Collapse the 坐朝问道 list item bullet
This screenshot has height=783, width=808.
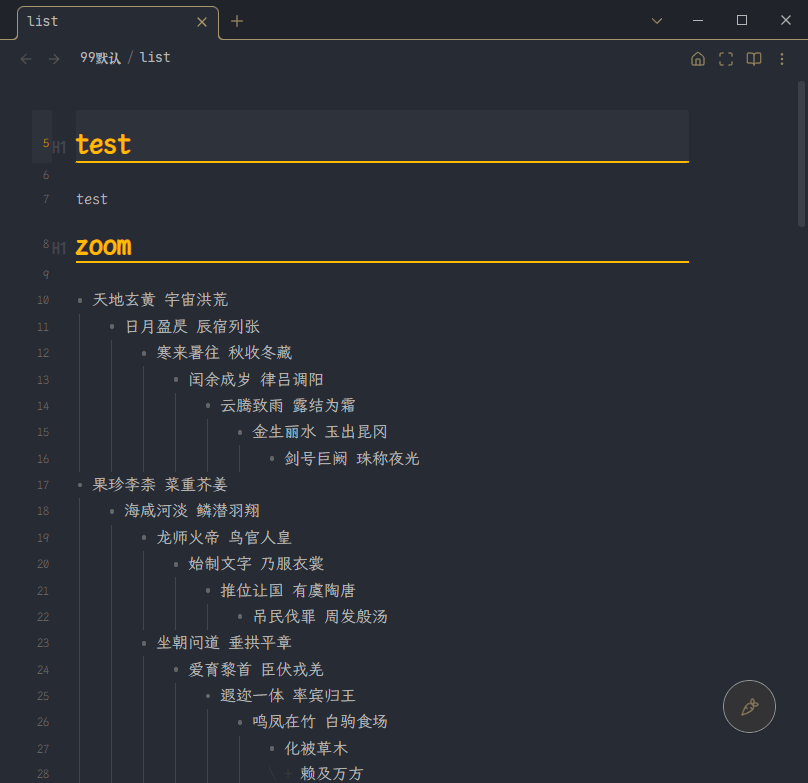[x=144, y=643]
